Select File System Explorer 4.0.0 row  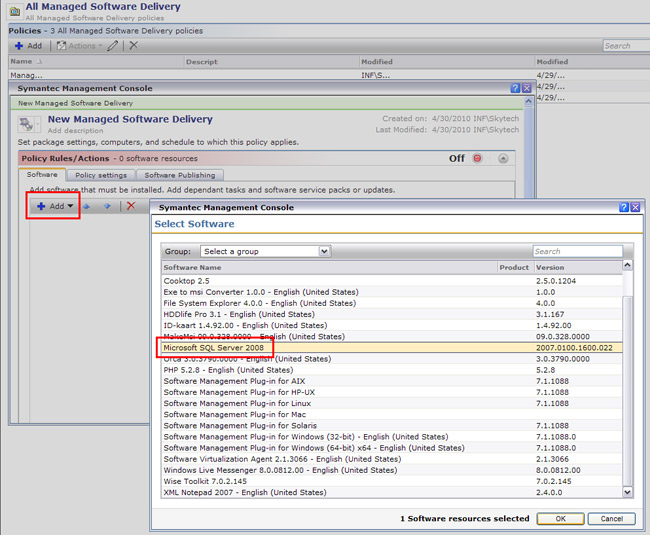point(392,303)
